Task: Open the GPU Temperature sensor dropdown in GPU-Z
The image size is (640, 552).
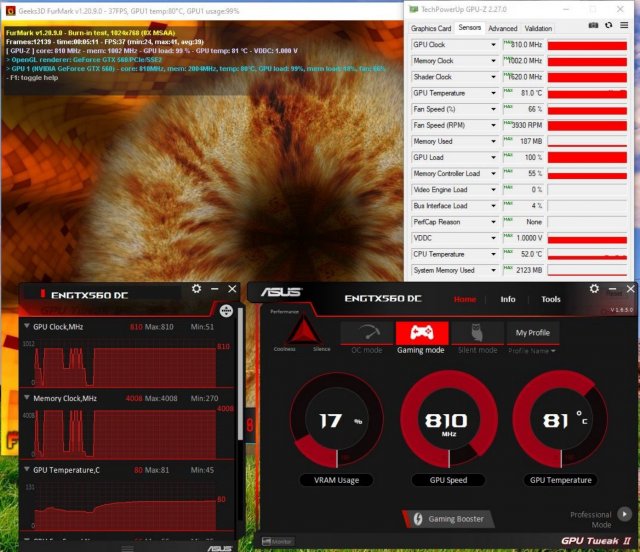Action: [493, 93]
